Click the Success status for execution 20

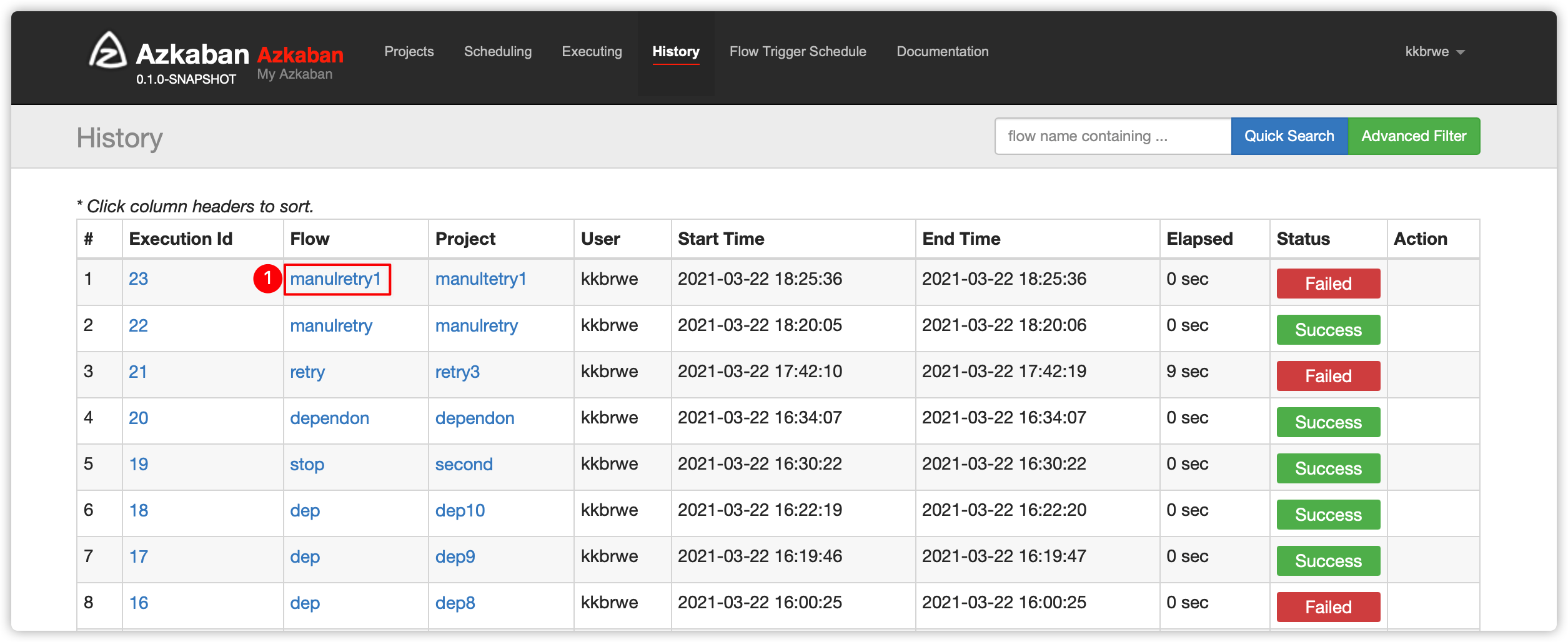pos(1328,422)
